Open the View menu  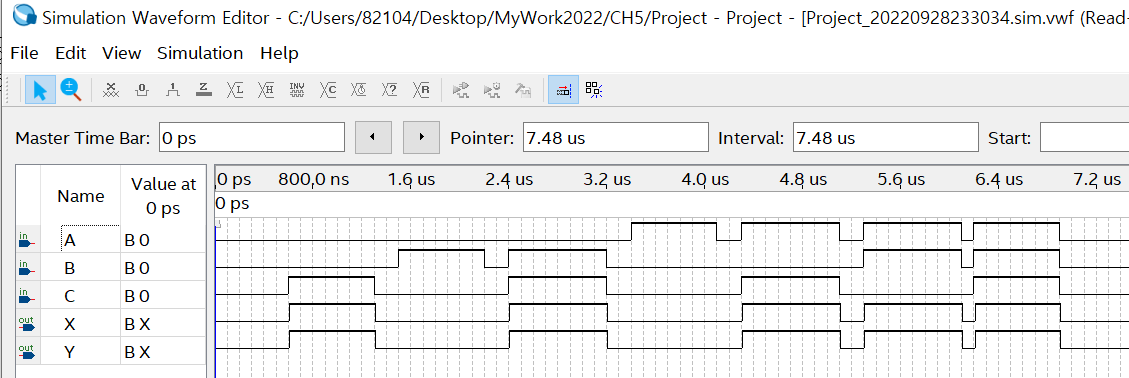tap(122, 53)
